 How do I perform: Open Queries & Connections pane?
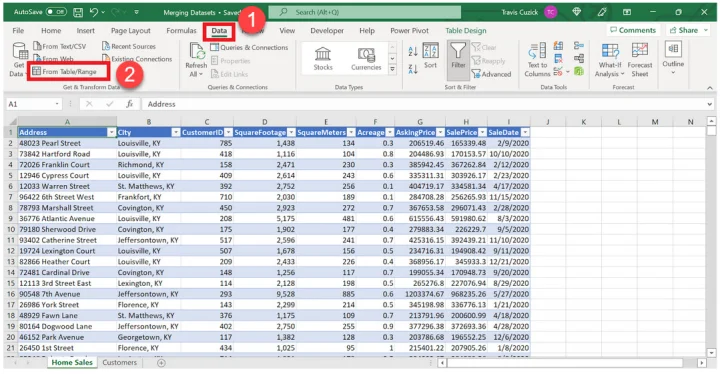(x=249, y=47)
